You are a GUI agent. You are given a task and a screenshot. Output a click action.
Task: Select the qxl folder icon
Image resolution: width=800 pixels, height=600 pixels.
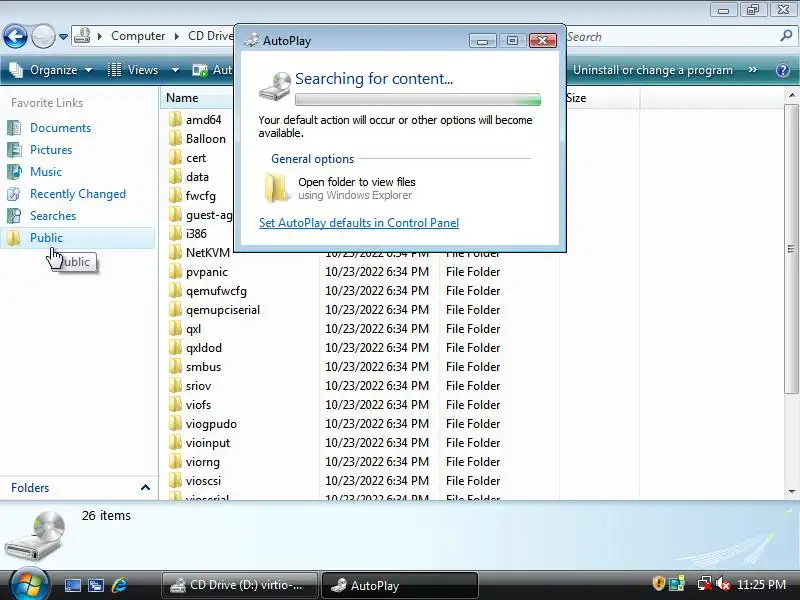pos(175,329)
